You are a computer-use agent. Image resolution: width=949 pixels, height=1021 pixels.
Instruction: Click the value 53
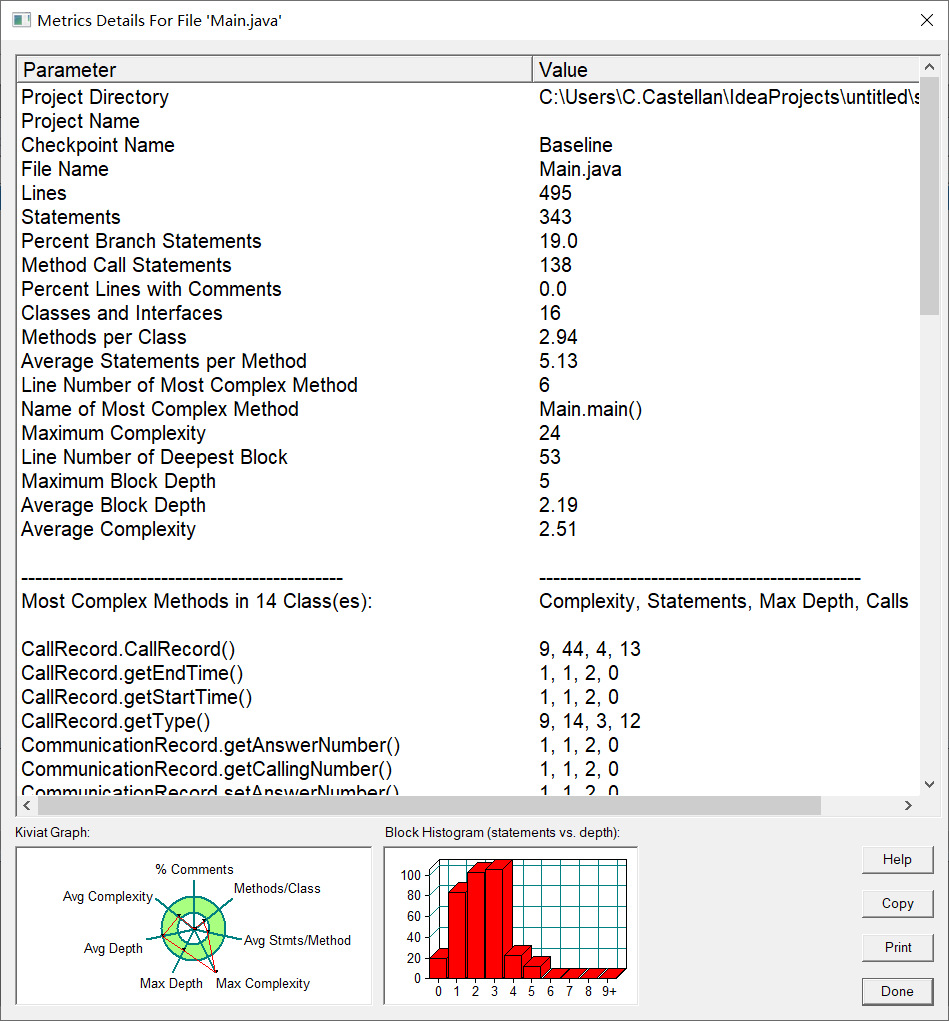click(x=550, y=457)
